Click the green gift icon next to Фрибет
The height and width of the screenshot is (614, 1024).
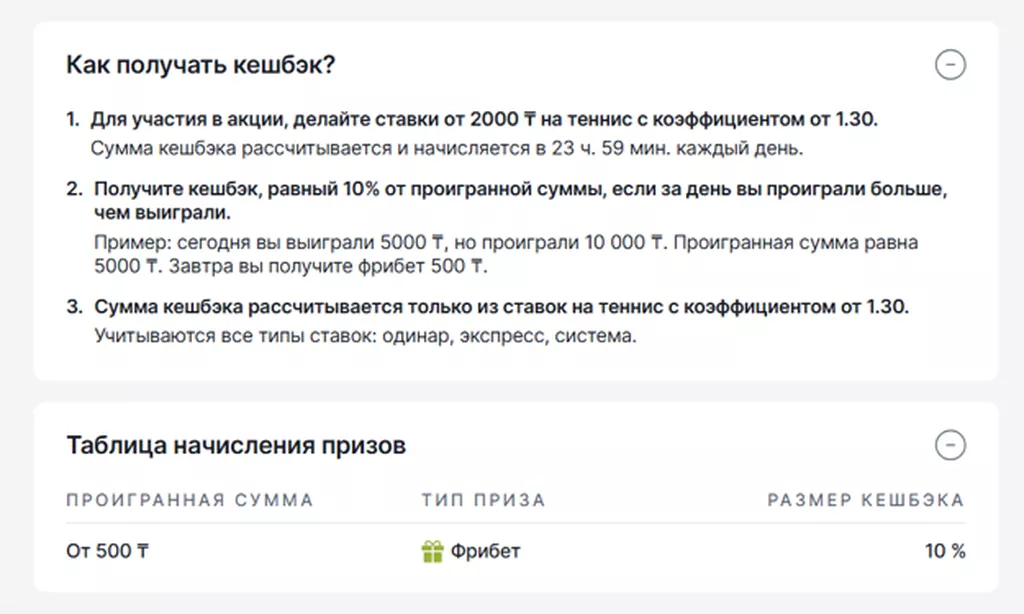(x=432, y=551)
